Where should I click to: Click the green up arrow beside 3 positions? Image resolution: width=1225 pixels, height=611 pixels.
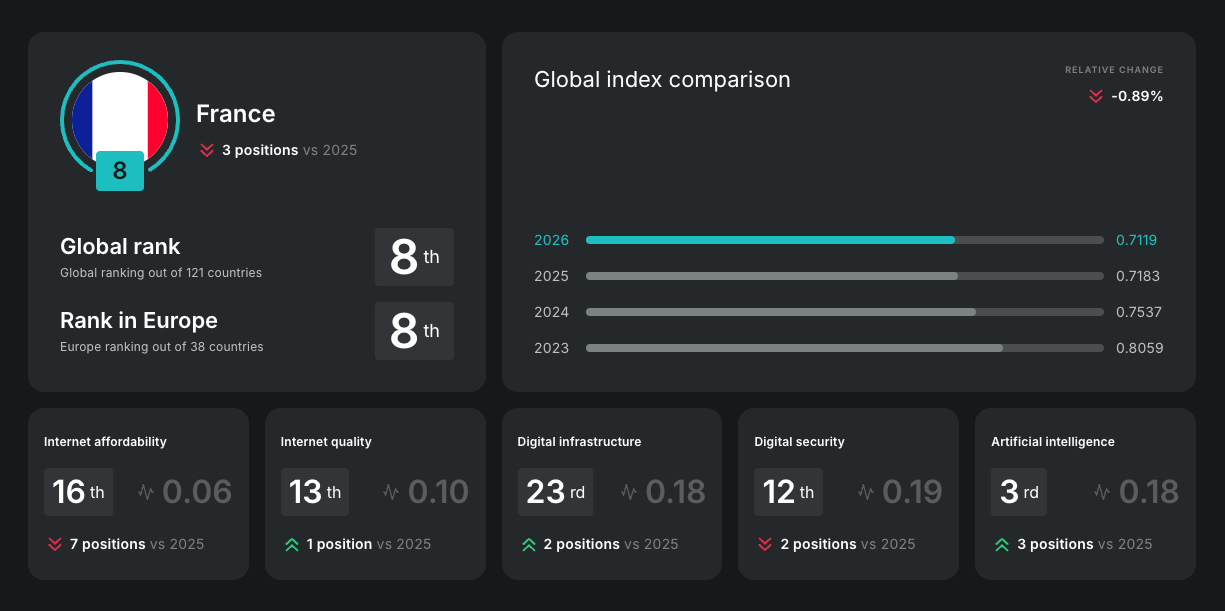(x=1002, y=544)
